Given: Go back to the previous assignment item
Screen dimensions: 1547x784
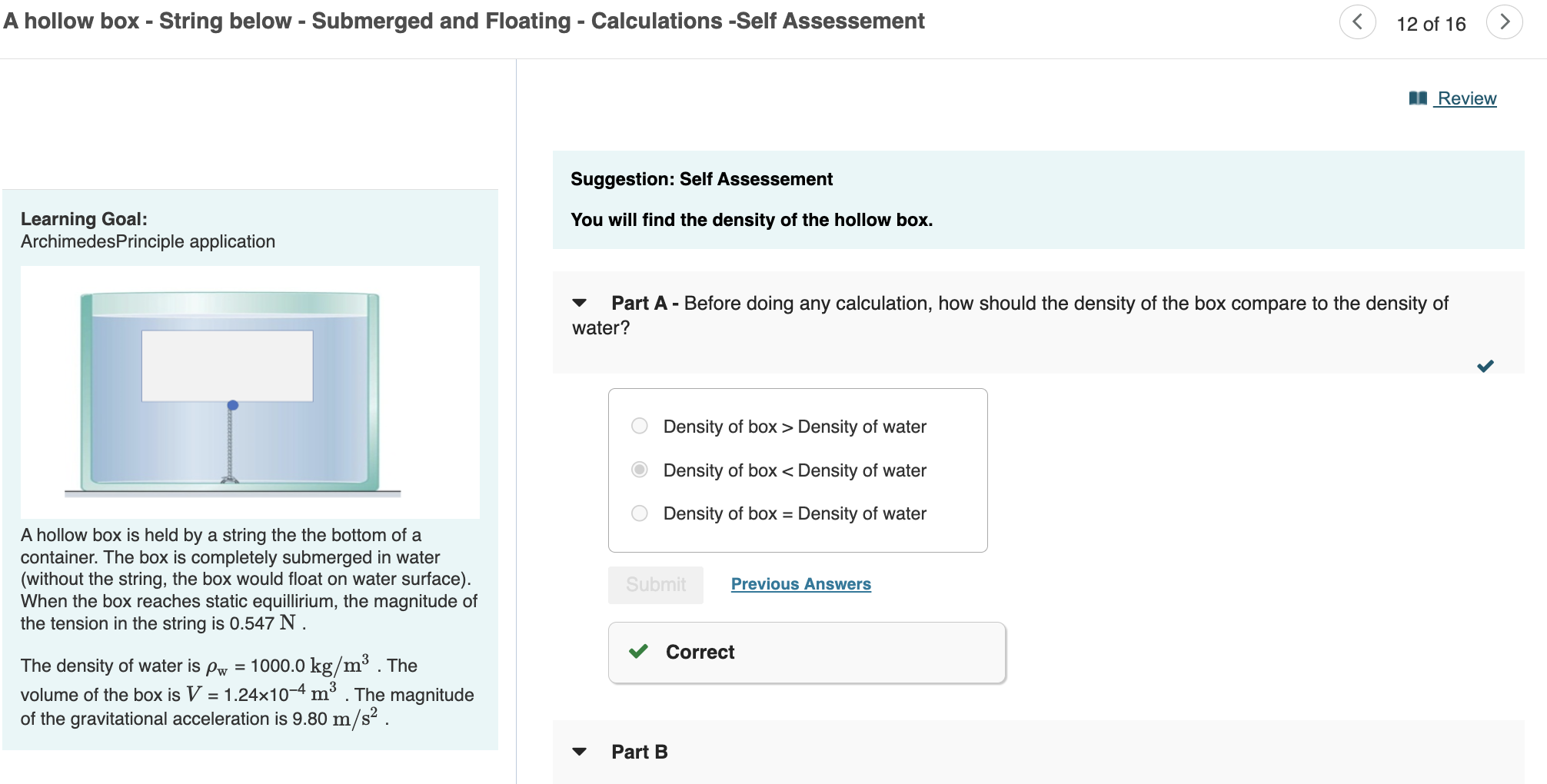Looking at the screenshot, I should [1359, 22].
